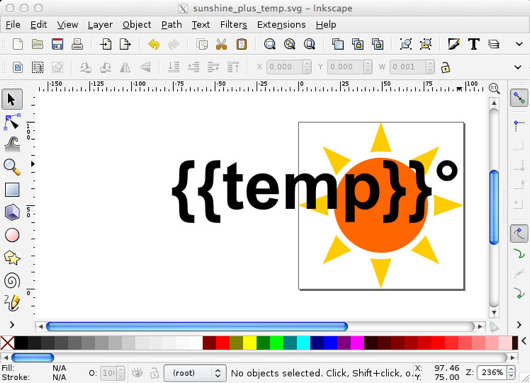This screenshot has width=530, height=383.
Task: Expand hidden tools at toolbox bottom
Action: 12,325
